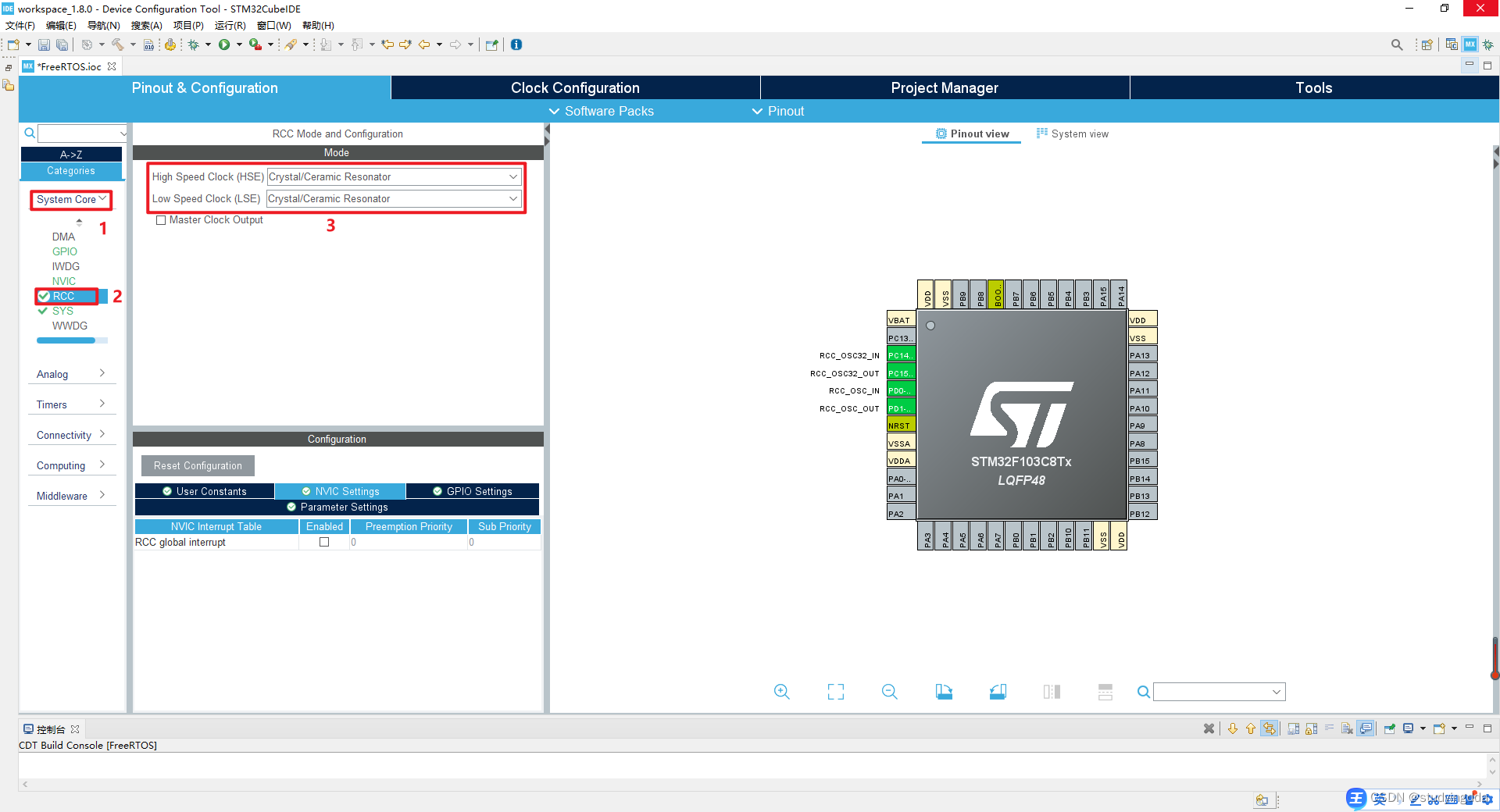Click the categories search magnifier icon
Viewport: 1500px width, 812px height.
point(30,133)
